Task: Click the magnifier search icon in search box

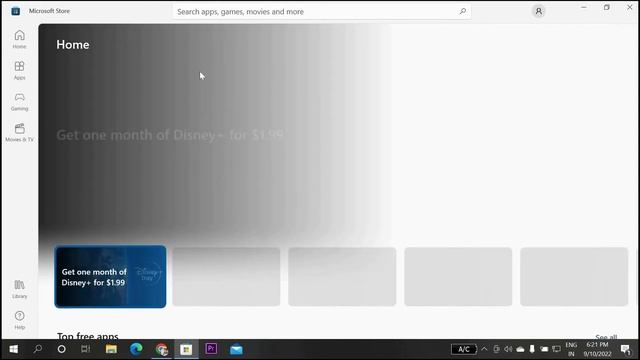Action: [x=462, y=11]
